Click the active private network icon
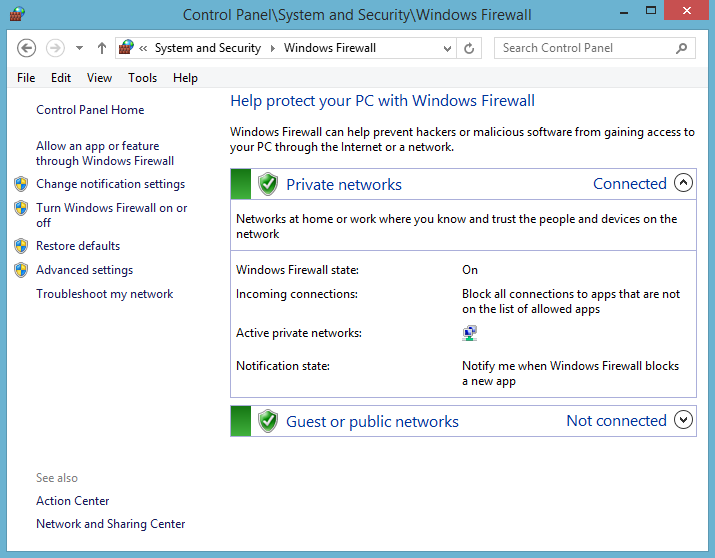This screenshot has height=558, width=715. (x=469, y=334)
